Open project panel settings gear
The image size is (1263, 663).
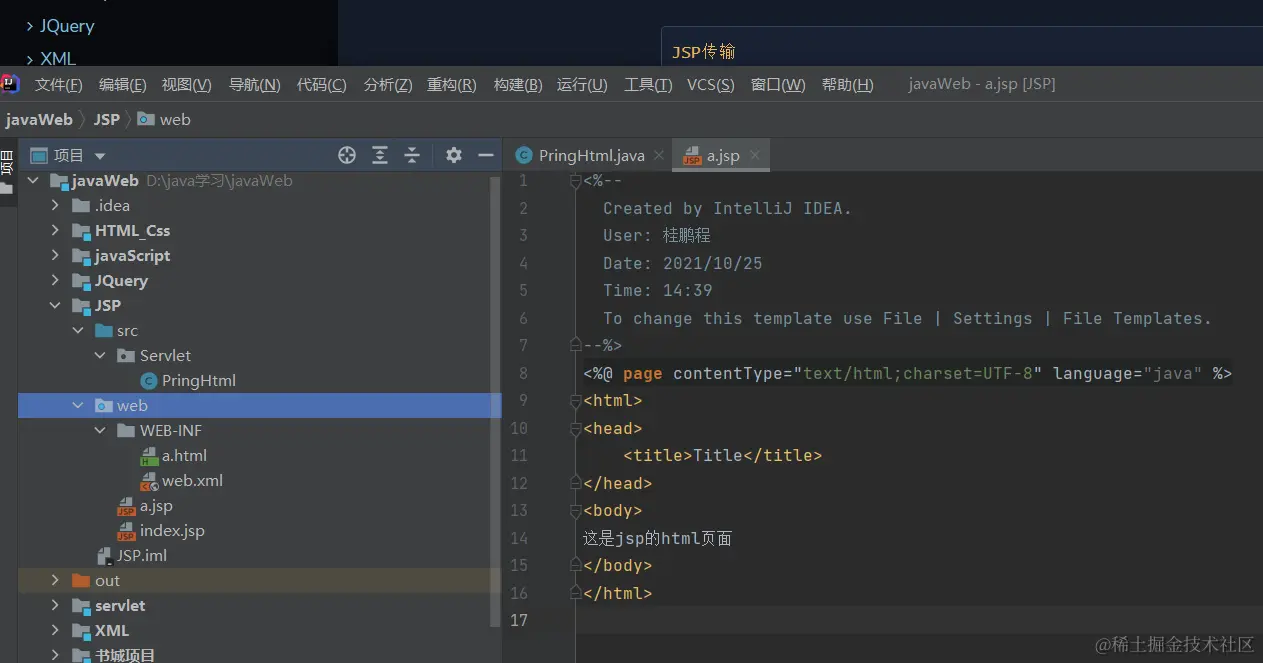pos(454,155)
